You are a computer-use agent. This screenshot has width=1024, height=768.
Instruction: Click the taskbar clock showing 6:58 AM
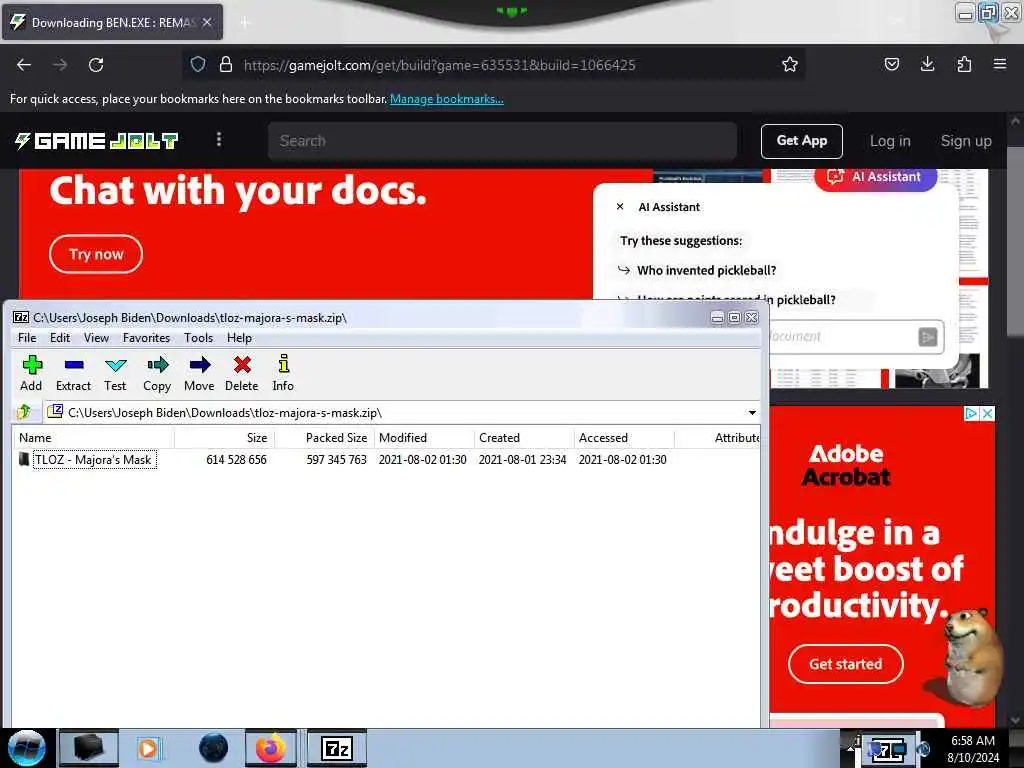point(973,748)
